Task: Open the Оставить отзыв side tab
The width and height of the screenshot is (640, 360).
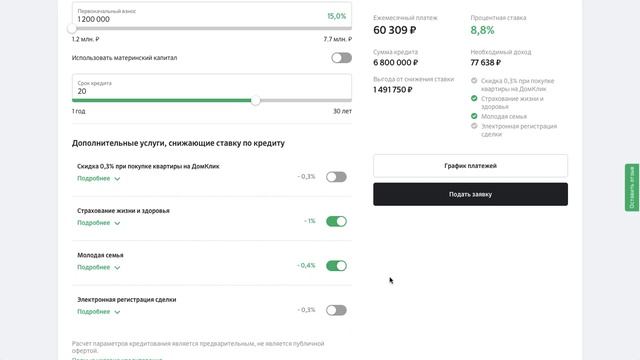Action: 631,187
